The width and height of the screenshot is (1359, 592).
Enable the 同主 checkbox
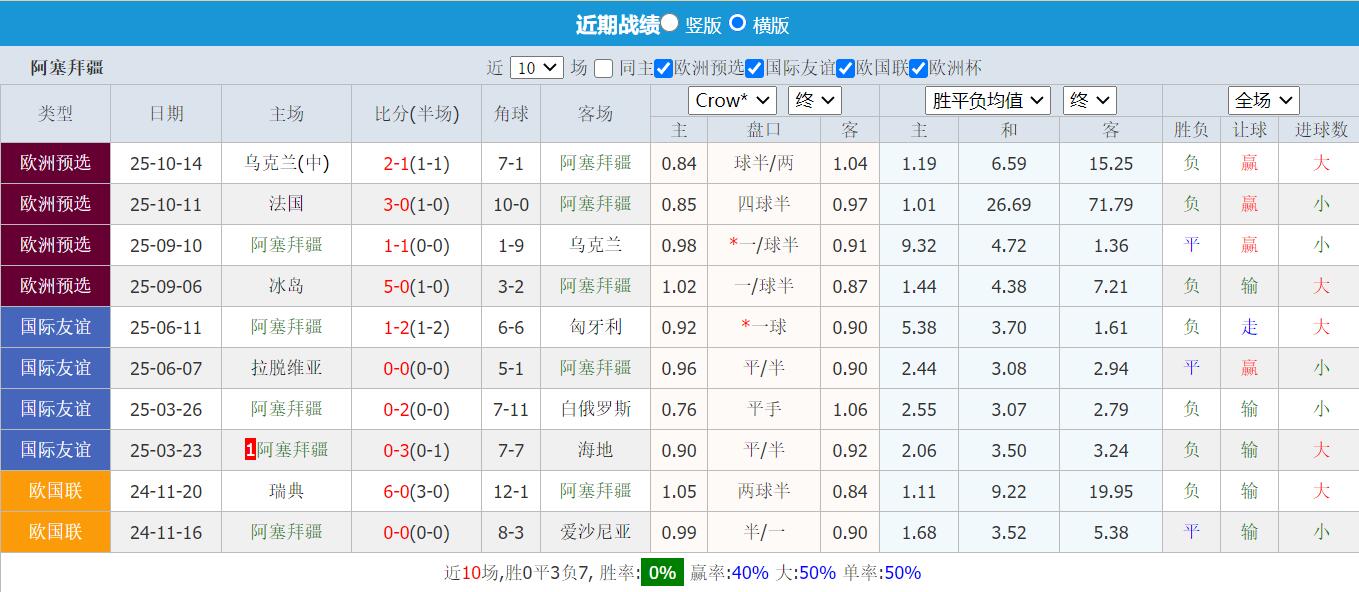tap(601, 68)
